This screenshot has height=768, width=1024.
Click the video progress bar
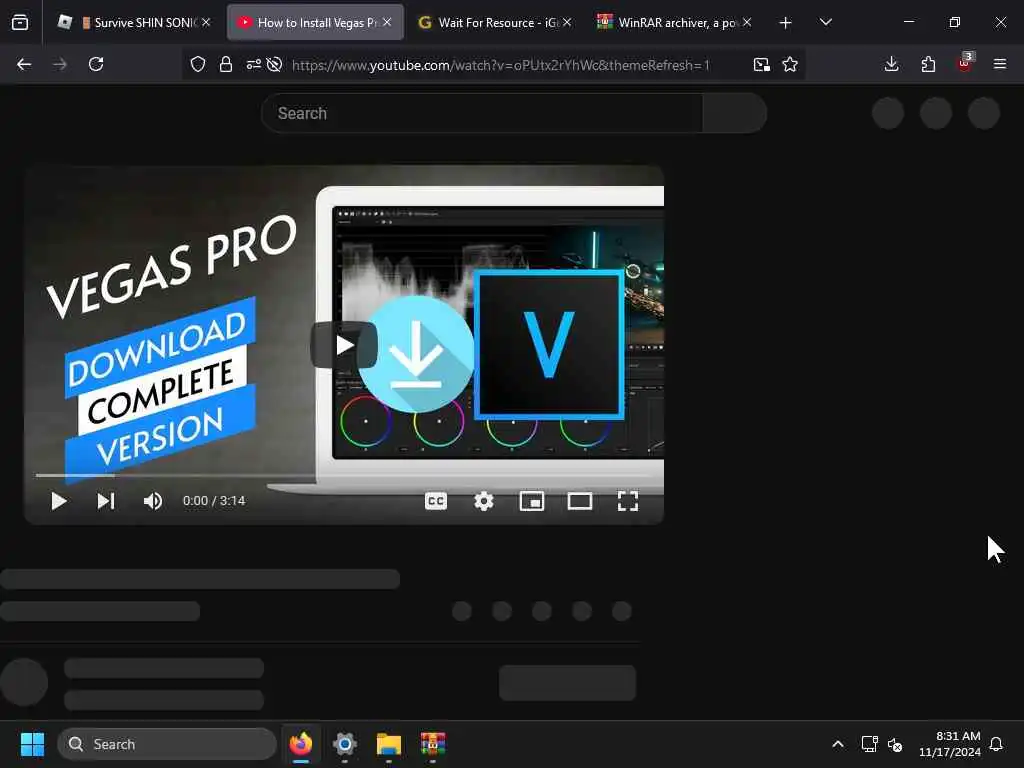[x=344, y=475]
